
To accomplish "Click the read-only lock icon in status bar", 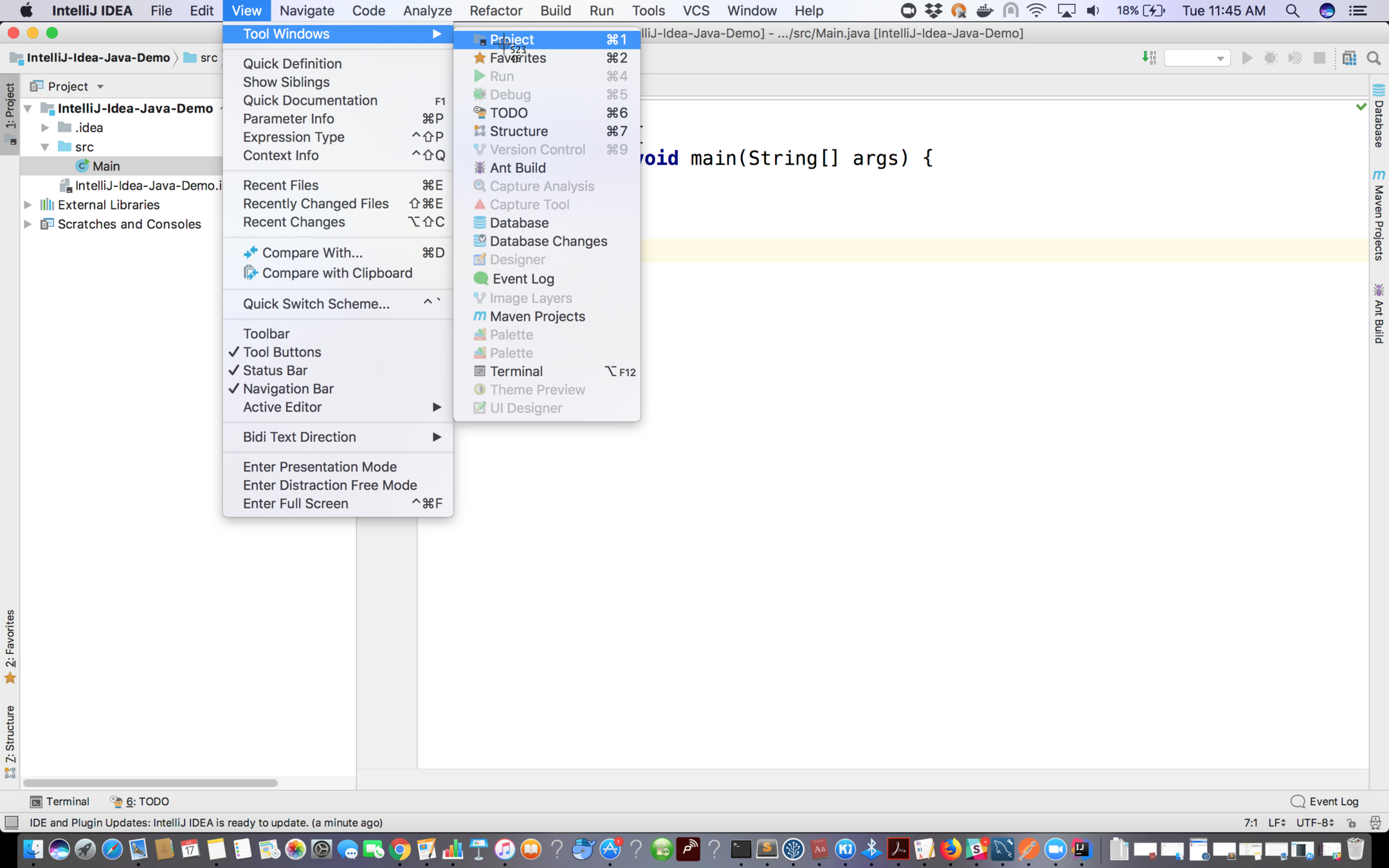I will tap(1352, 823).
